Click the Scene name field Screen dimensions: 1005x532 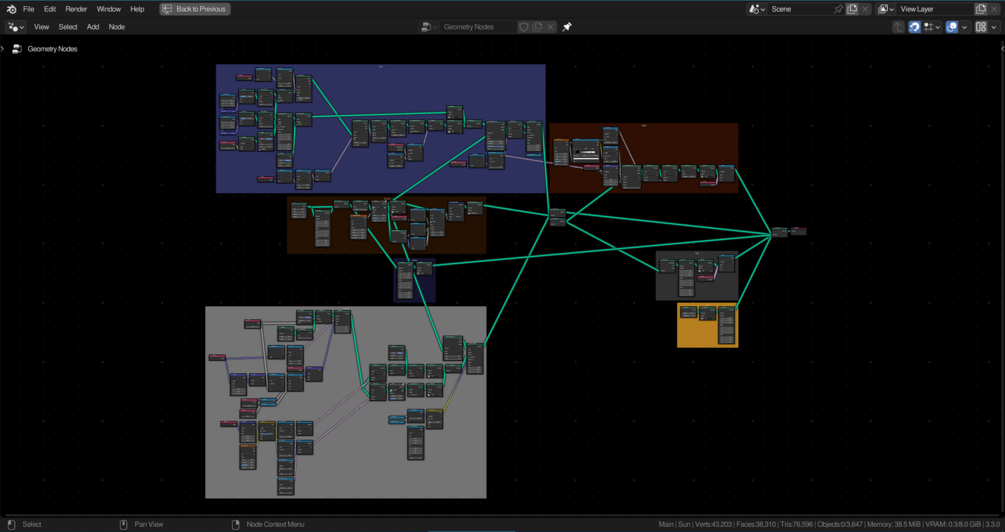tap(800, 9)
